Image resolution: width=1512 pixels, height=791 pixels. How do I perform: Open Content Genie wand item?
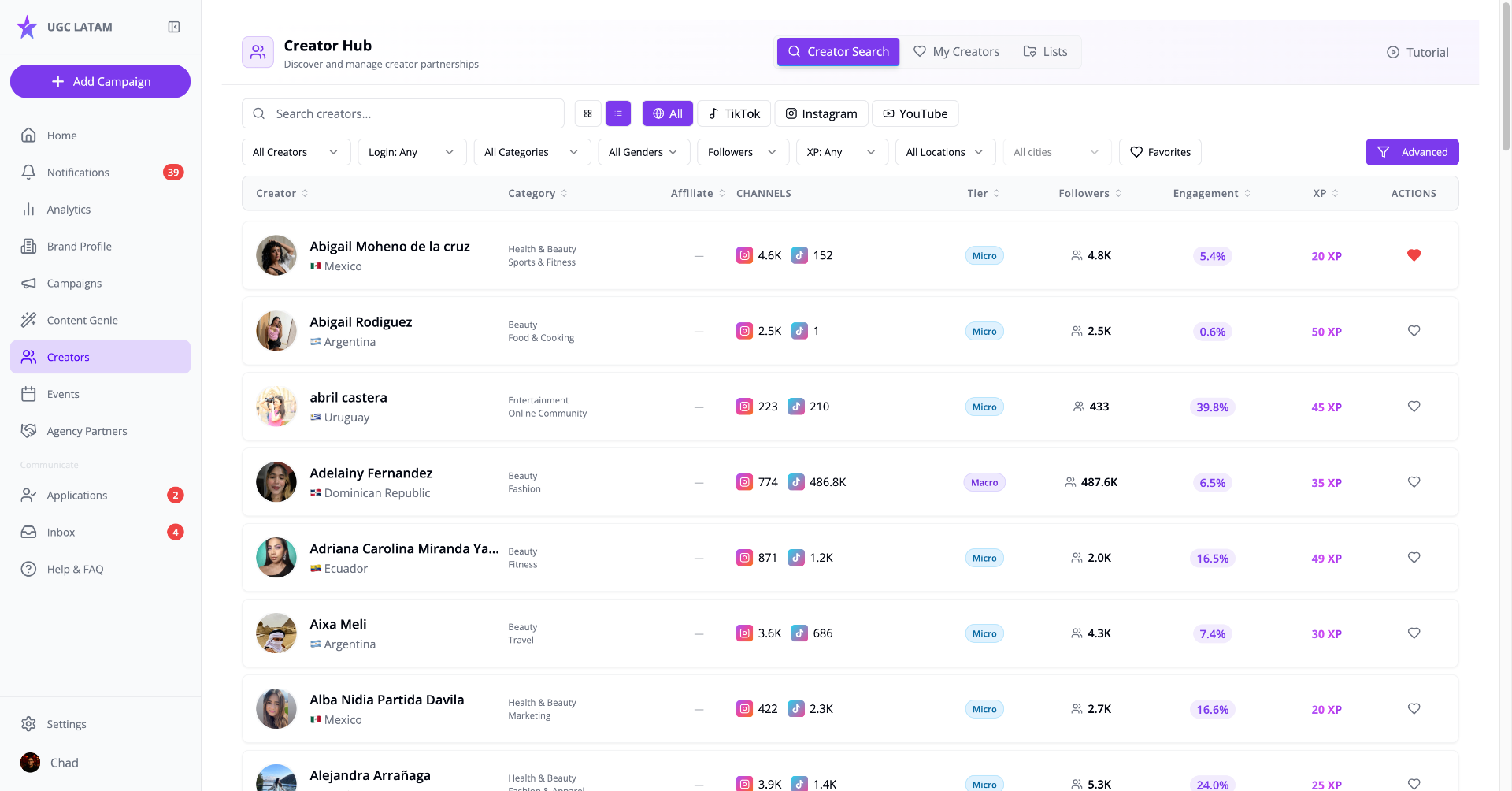tap(100, 320)
